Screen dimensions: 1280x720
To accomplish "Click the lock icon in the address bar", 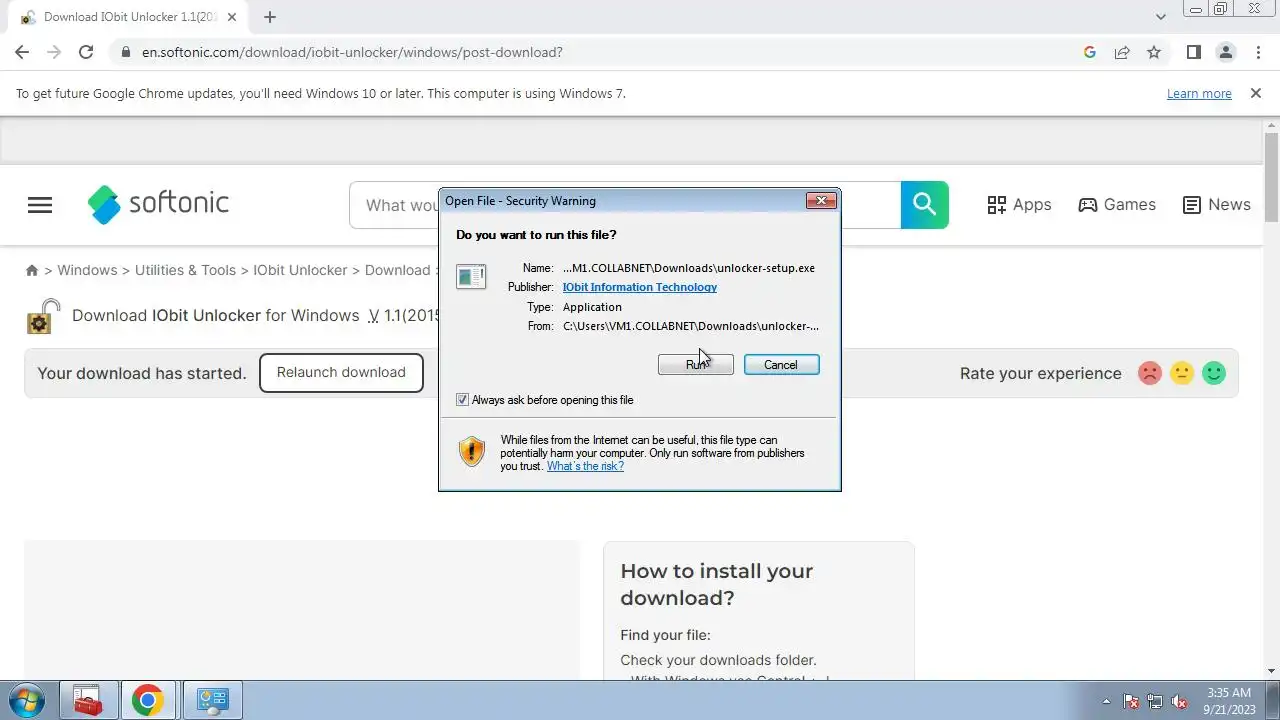I will pos(126,52).
